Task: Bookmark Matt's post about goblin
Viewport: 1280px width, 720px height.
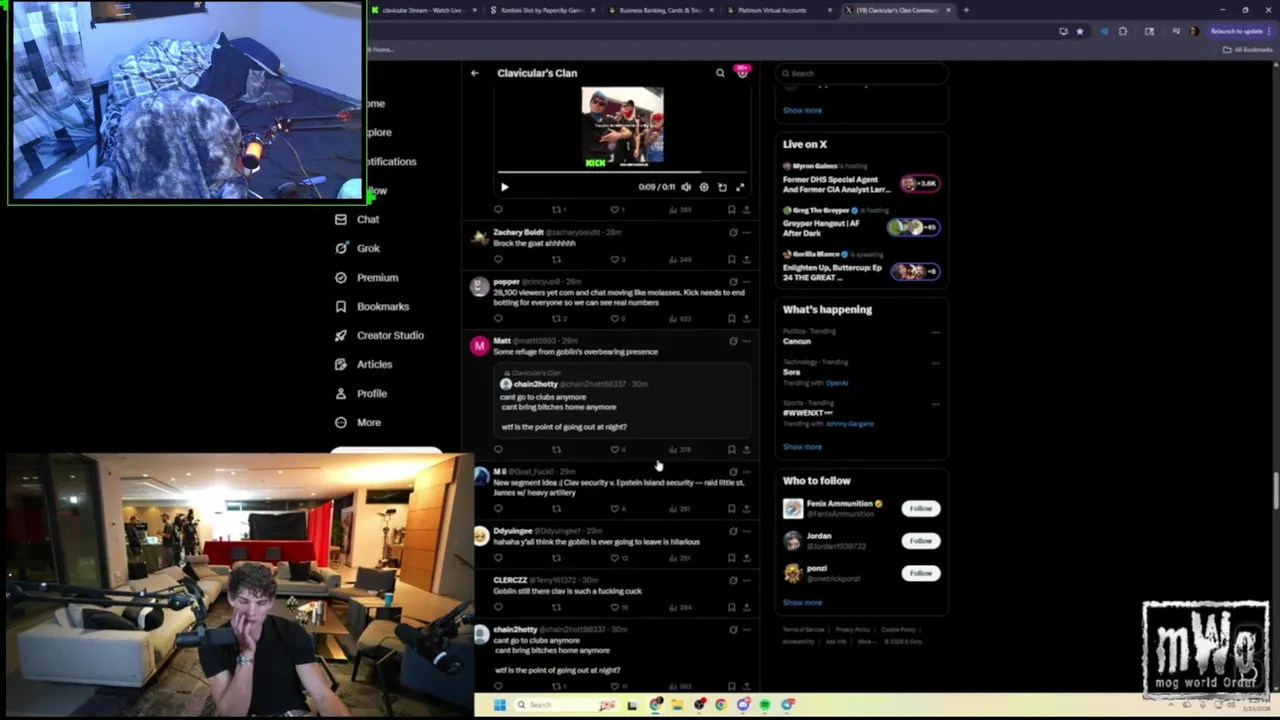Action: [732, 449]
